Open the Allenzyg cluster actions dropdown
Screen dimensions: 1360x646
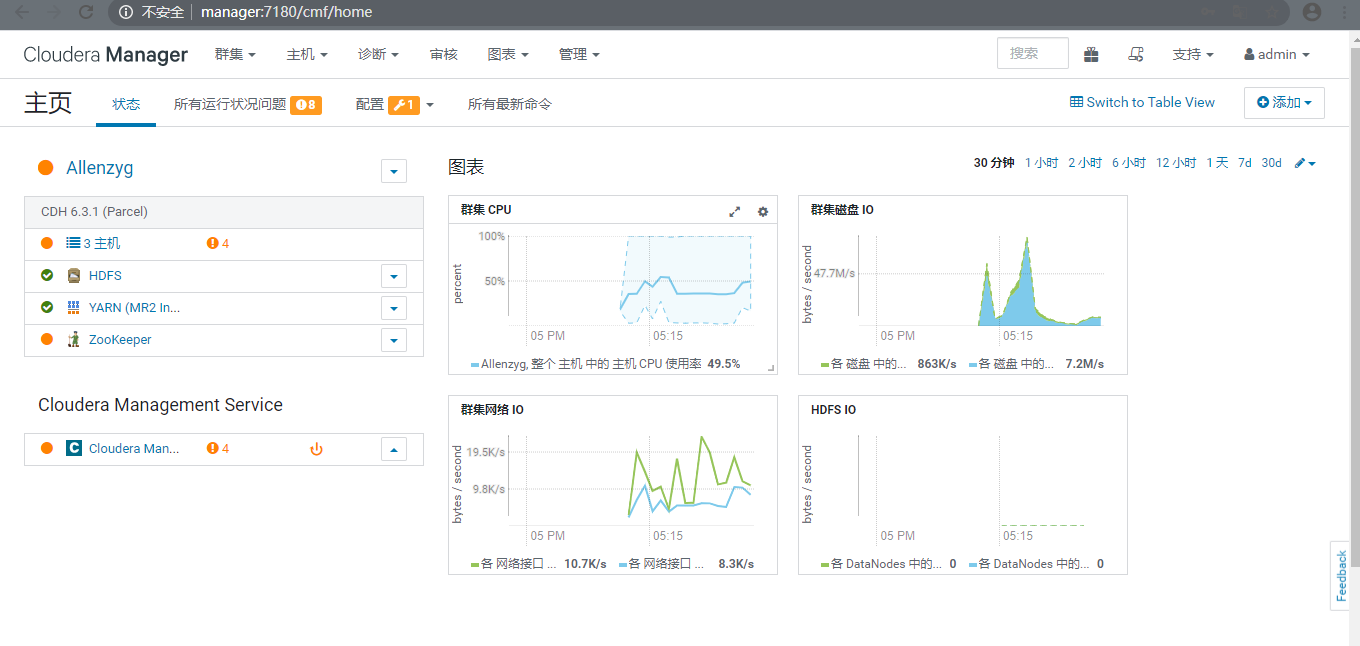point(393,170)
